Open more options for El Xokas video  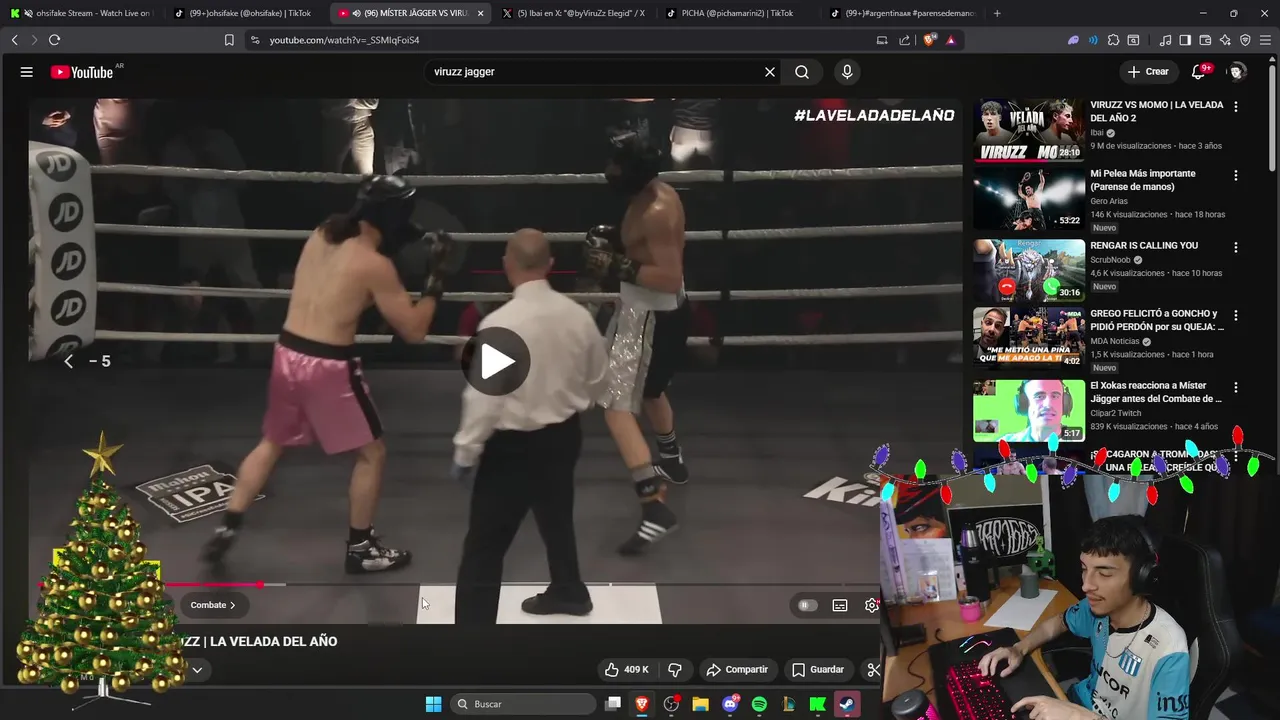pos(1236,387)
